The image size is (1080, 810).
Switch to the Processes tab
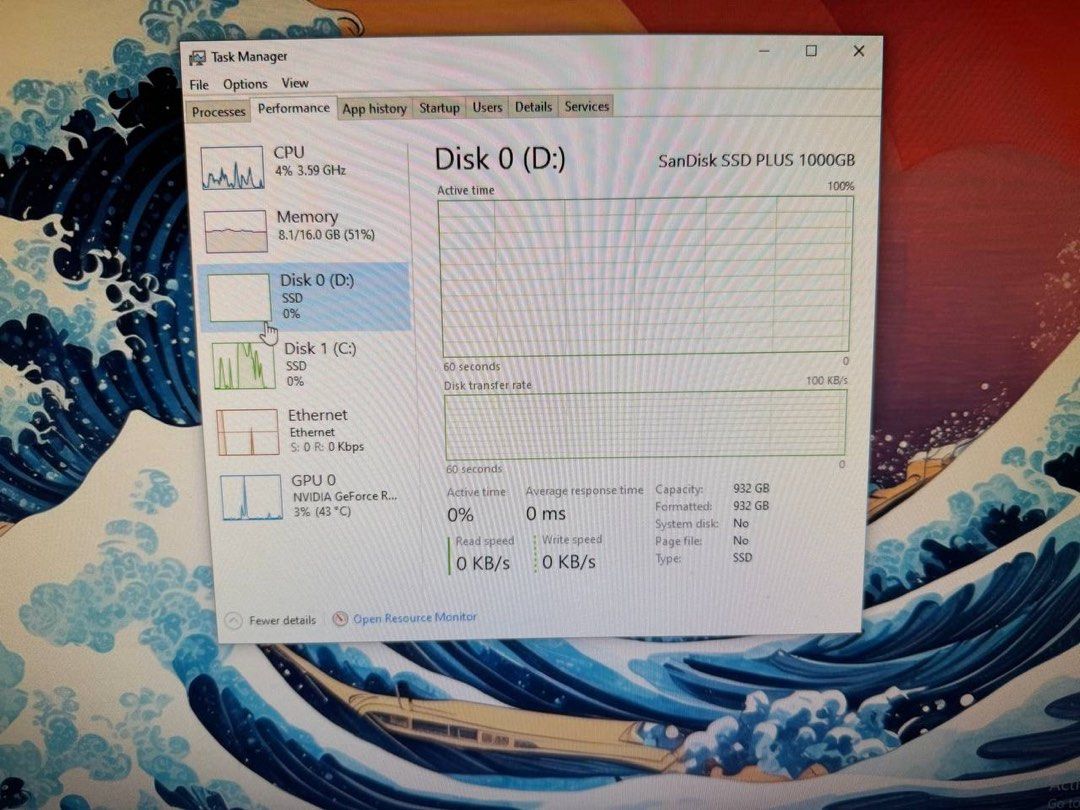tap(218, 112)
